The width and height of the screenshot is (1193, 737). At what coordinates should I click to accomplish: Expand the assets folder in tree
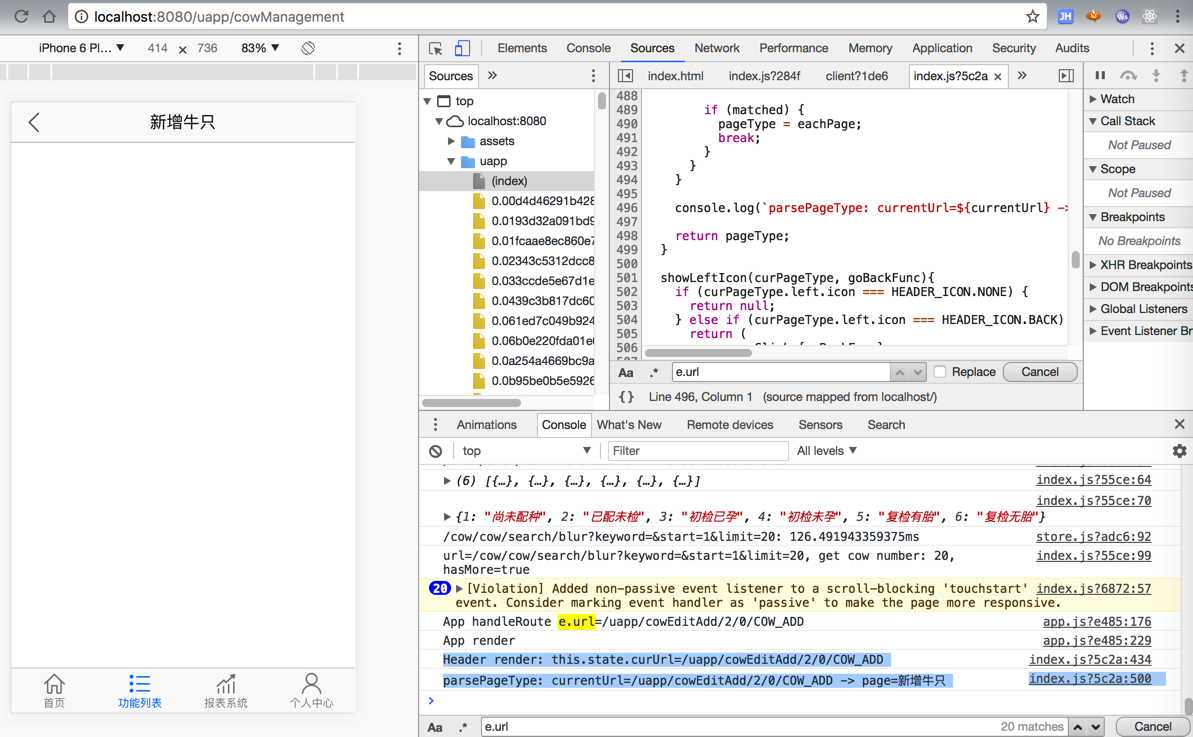(x=452, y=141)
